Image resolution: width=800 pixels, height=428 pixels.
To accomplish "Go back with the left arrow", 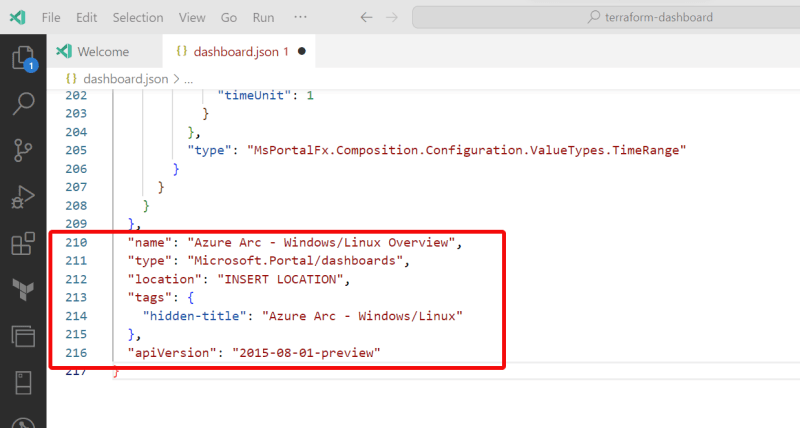I will pyautogui.click(x=366, y=17).
